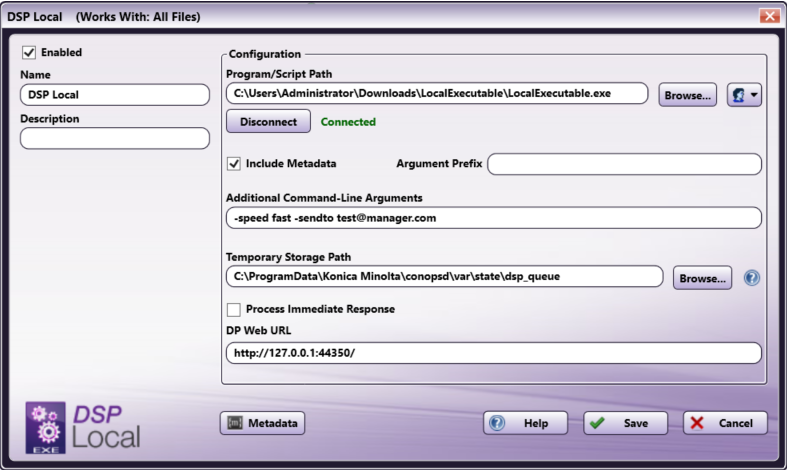Focus the Argument Prefix input box

click(x=623, y=164)
